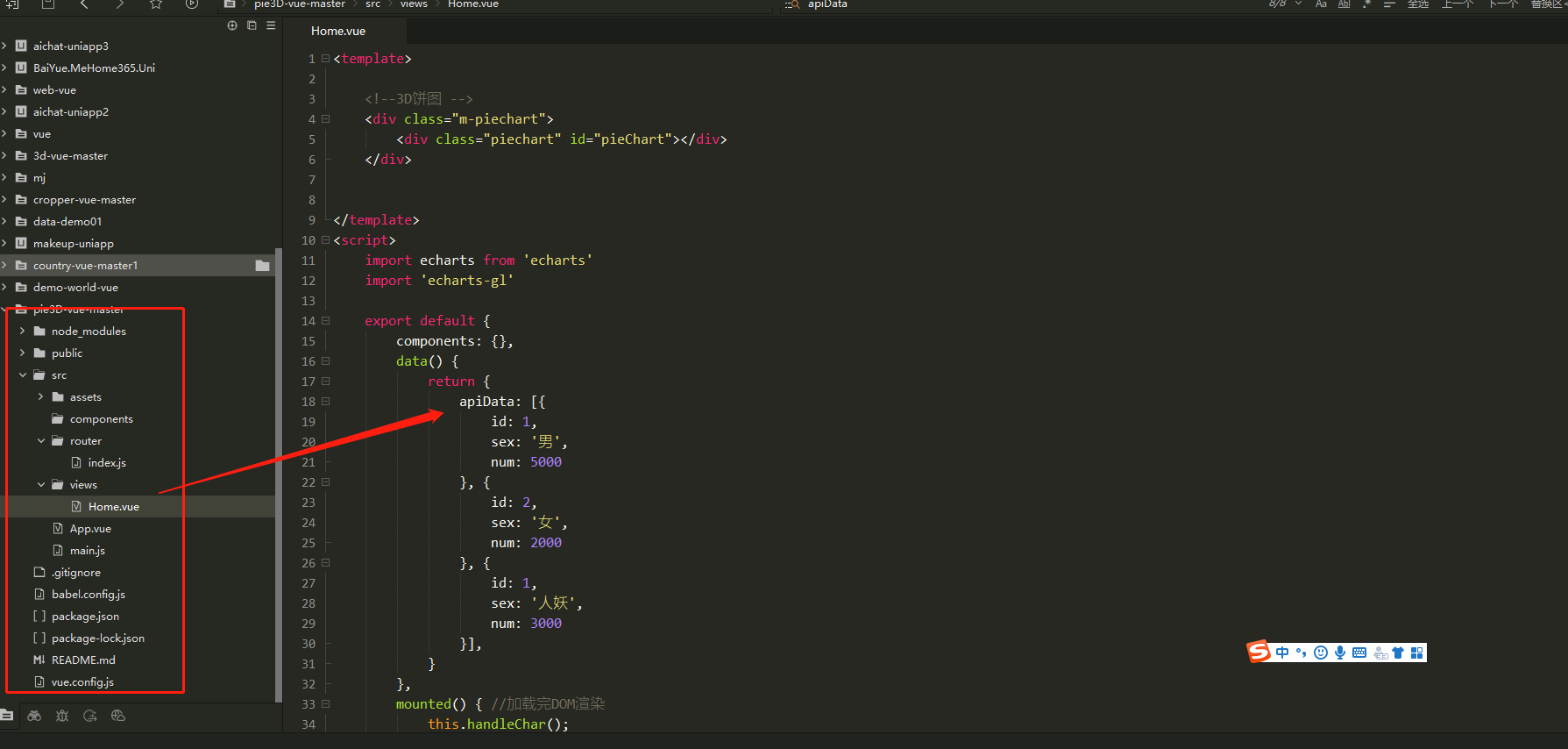Toggle regex .* search option
The height and width of the screenshot is (749, 1568).
pyautogui.click(x=1366, y=4)
